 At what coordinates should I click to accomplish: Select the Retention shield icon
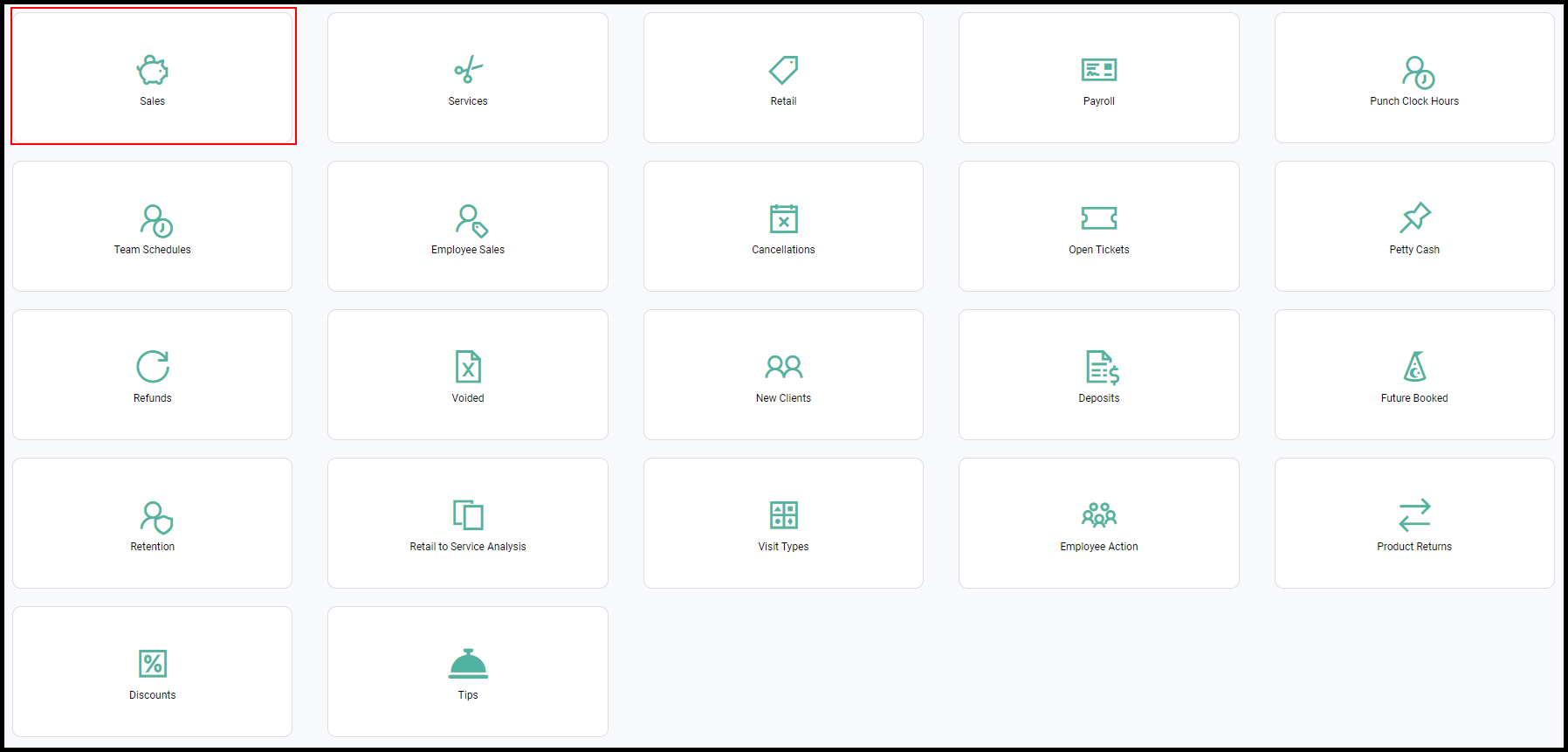[x=156, y=518]
